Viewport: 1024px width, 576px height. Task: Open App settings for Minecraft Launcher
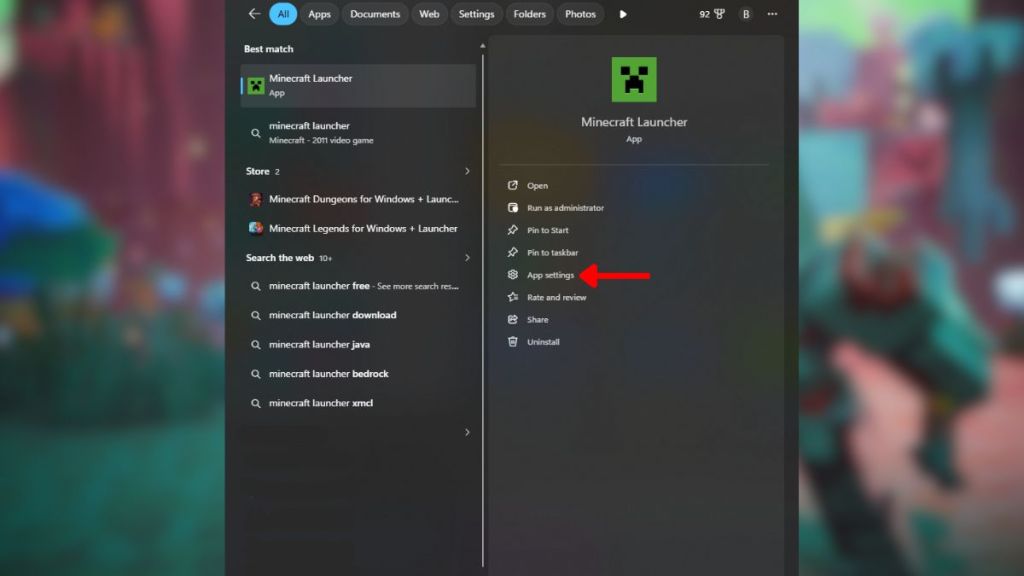click(551, 276)
